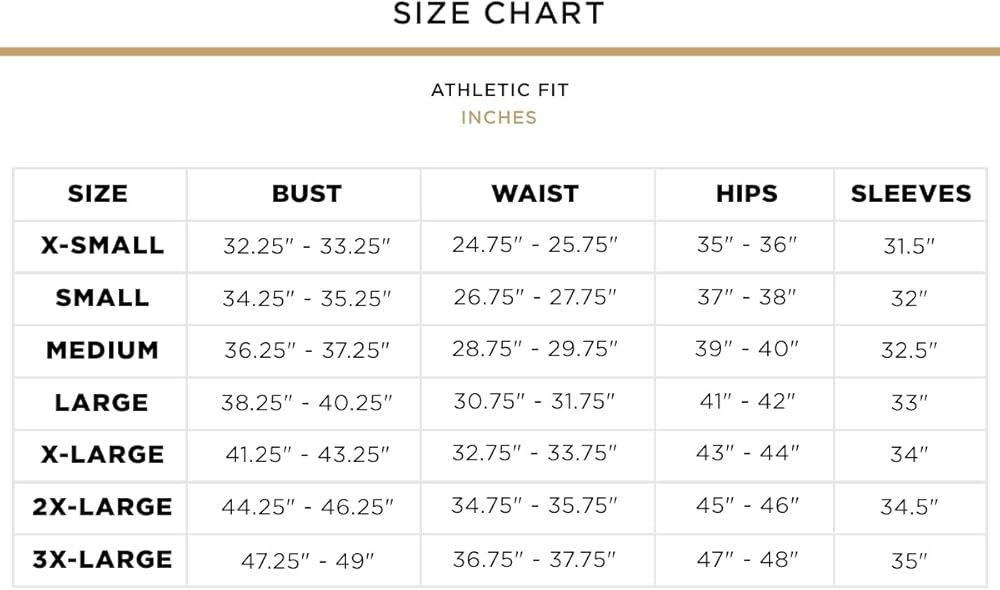This screenshot has height=590, width=1000.
Task: Click the LARGE bust value 38.25" - 40.25"
Action: (x=306, y=403)
